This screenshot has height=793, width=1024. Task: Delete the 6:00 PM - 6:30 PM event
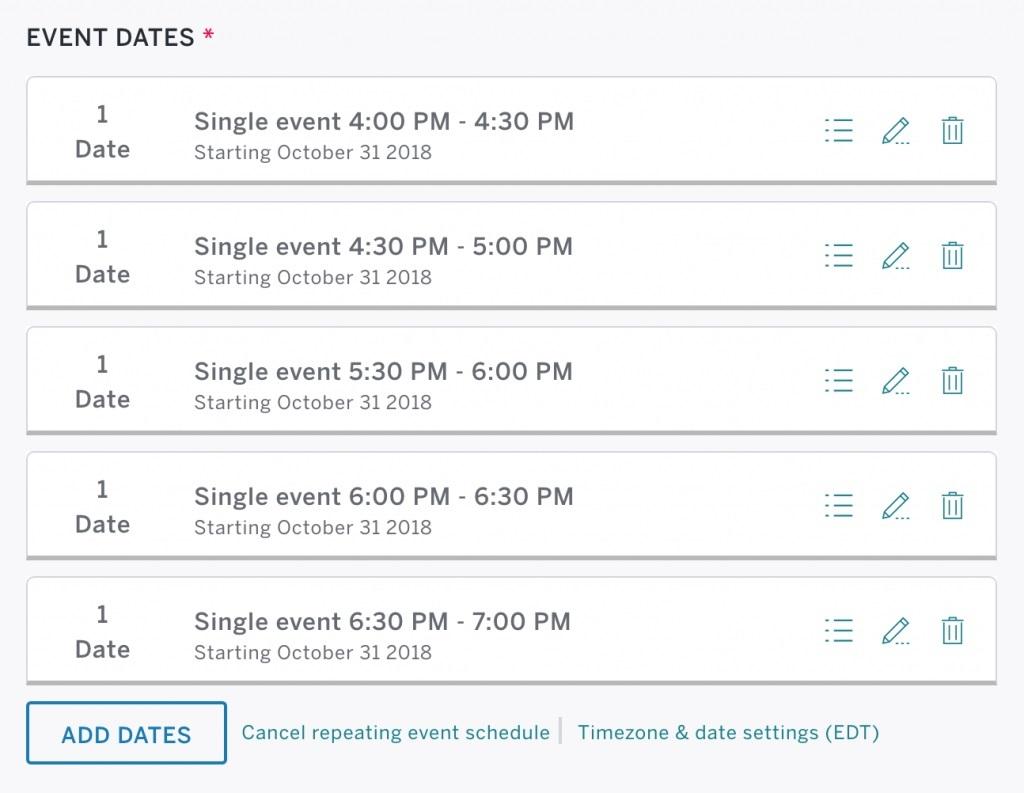pos(952,506)
